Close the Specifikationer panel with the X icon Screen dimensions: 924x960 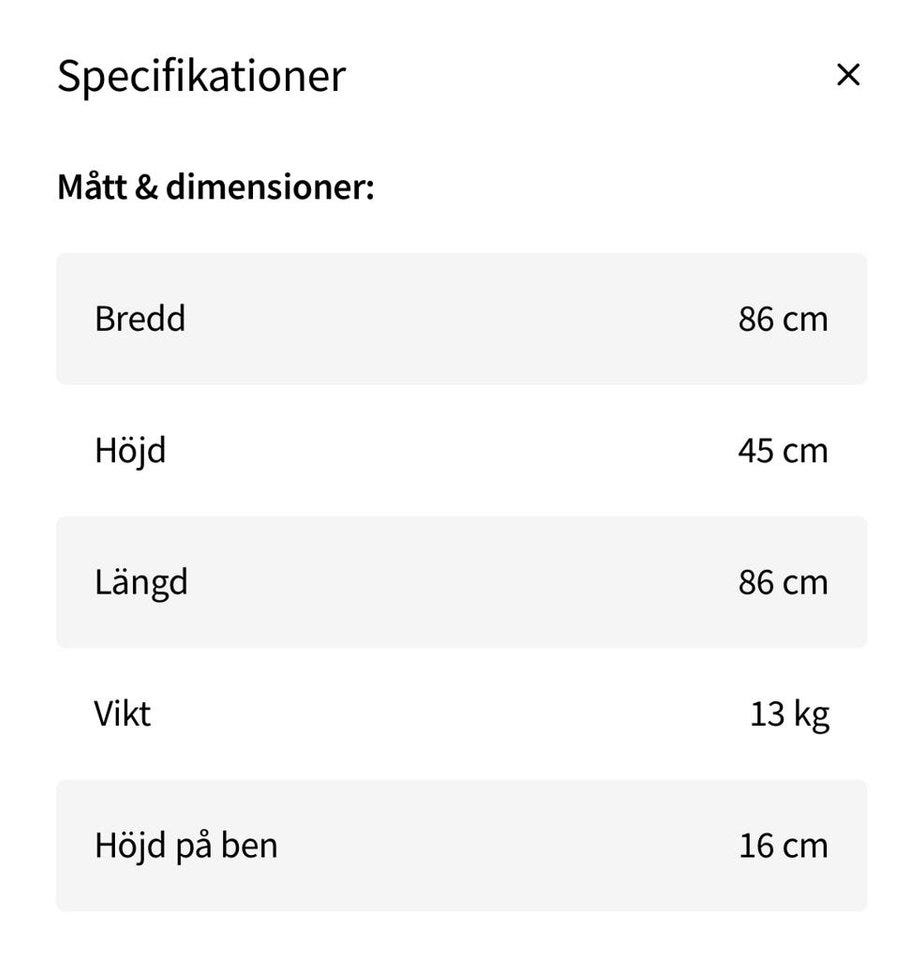click(848, 75)
